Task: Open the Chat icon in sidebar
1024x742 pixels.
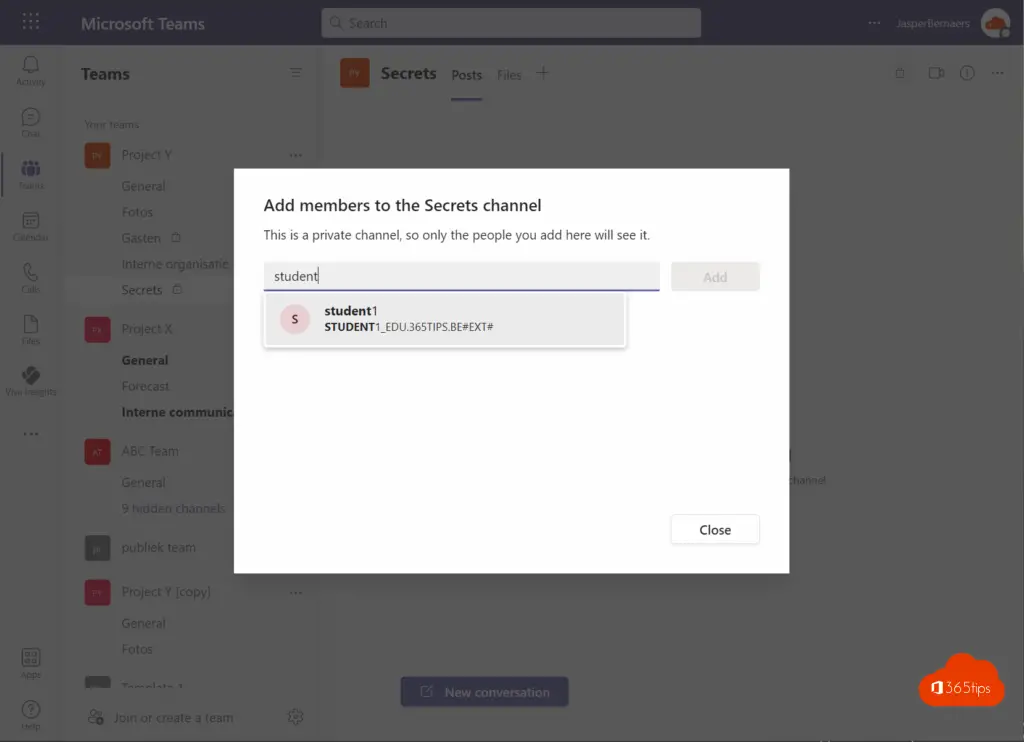Action: tap(31, 122)
